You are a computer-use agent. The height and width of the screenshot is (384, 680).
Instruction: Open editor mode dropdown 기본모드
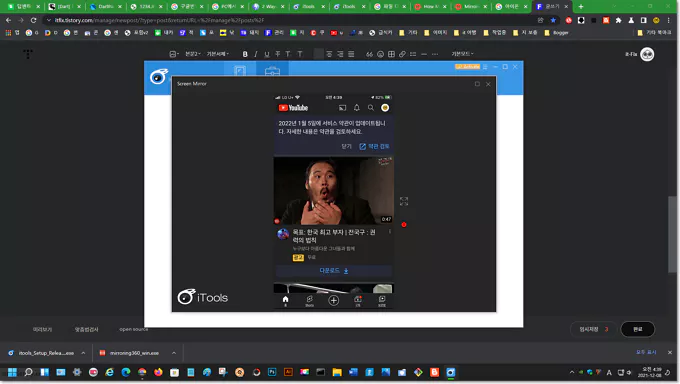(x=462, y=54)
